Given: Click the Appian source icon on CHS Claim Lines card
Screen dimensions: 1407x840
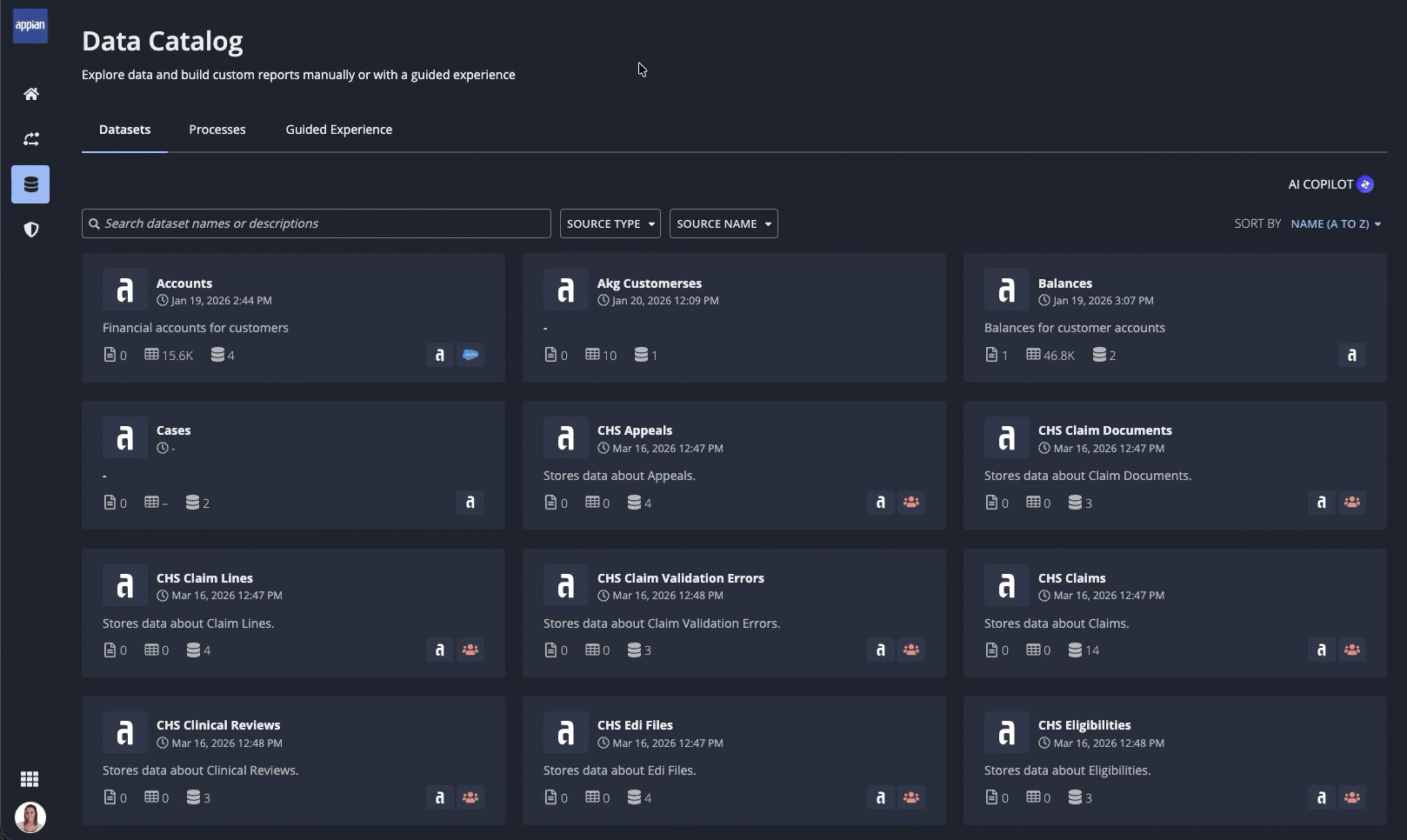Looking at the screenshot, I should pos(440,650).
